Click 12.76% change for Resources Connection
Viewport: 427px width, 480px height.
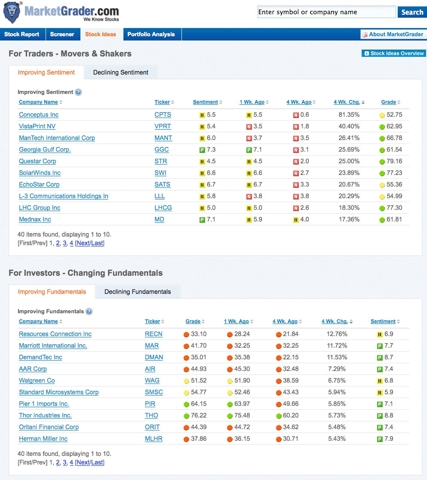[337, 334]
